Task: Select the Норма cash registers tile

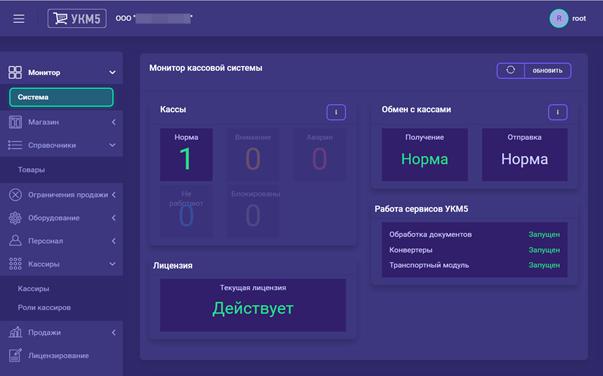Action: 186,155
